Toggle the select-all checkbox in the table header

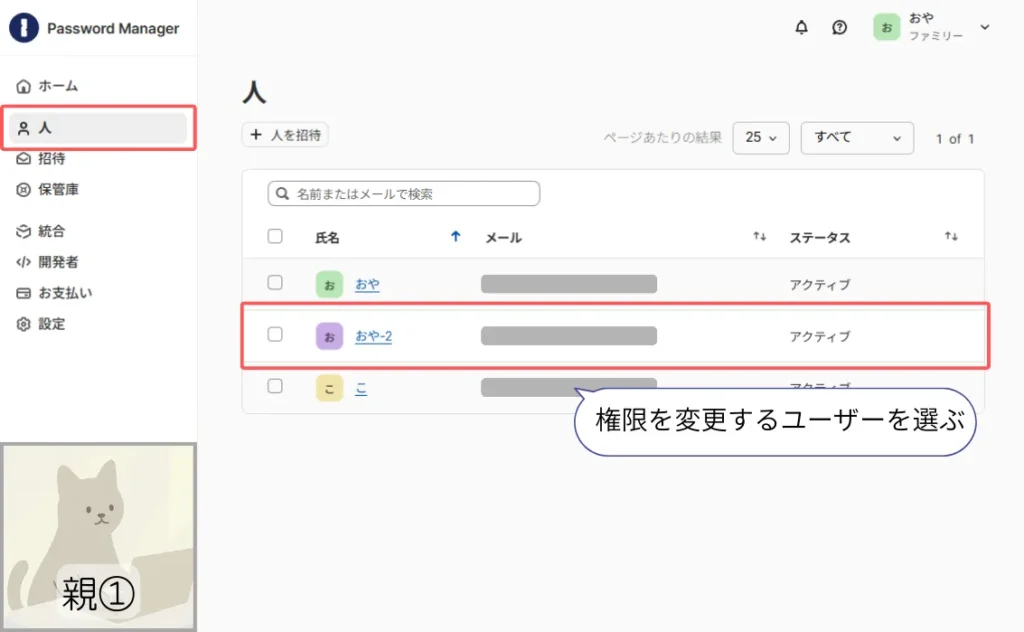point(275,237)
